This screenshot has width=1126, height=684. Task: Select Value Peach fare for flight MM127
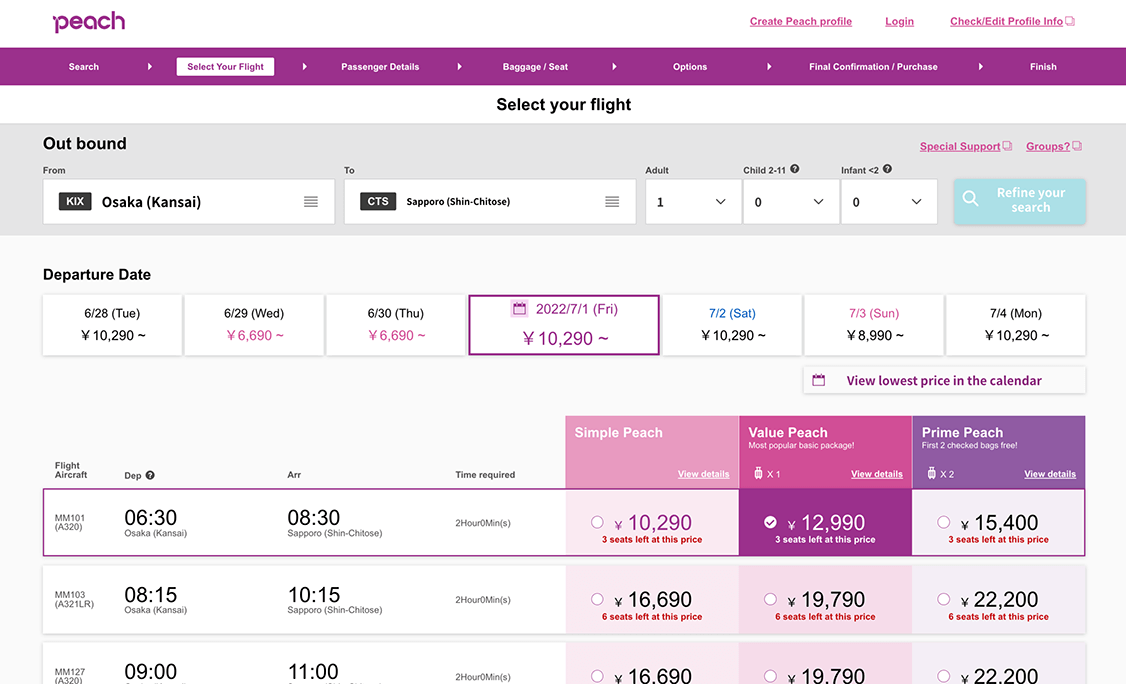coord(770,675)
